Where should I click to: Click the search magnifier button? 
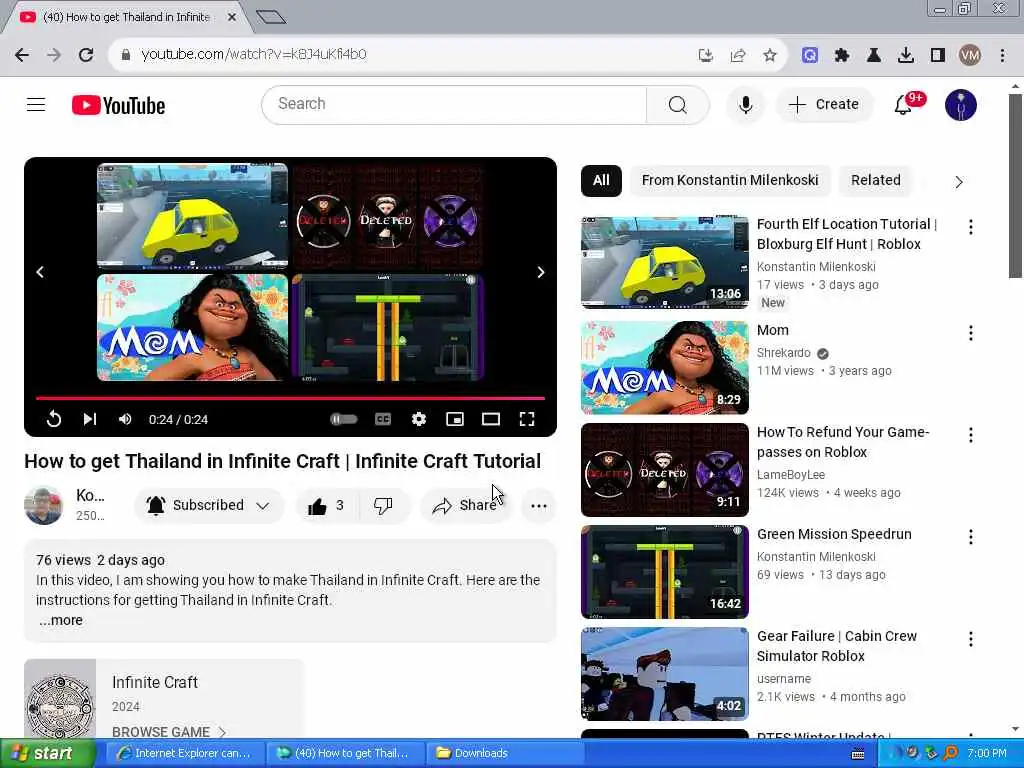tap(677, 104)
